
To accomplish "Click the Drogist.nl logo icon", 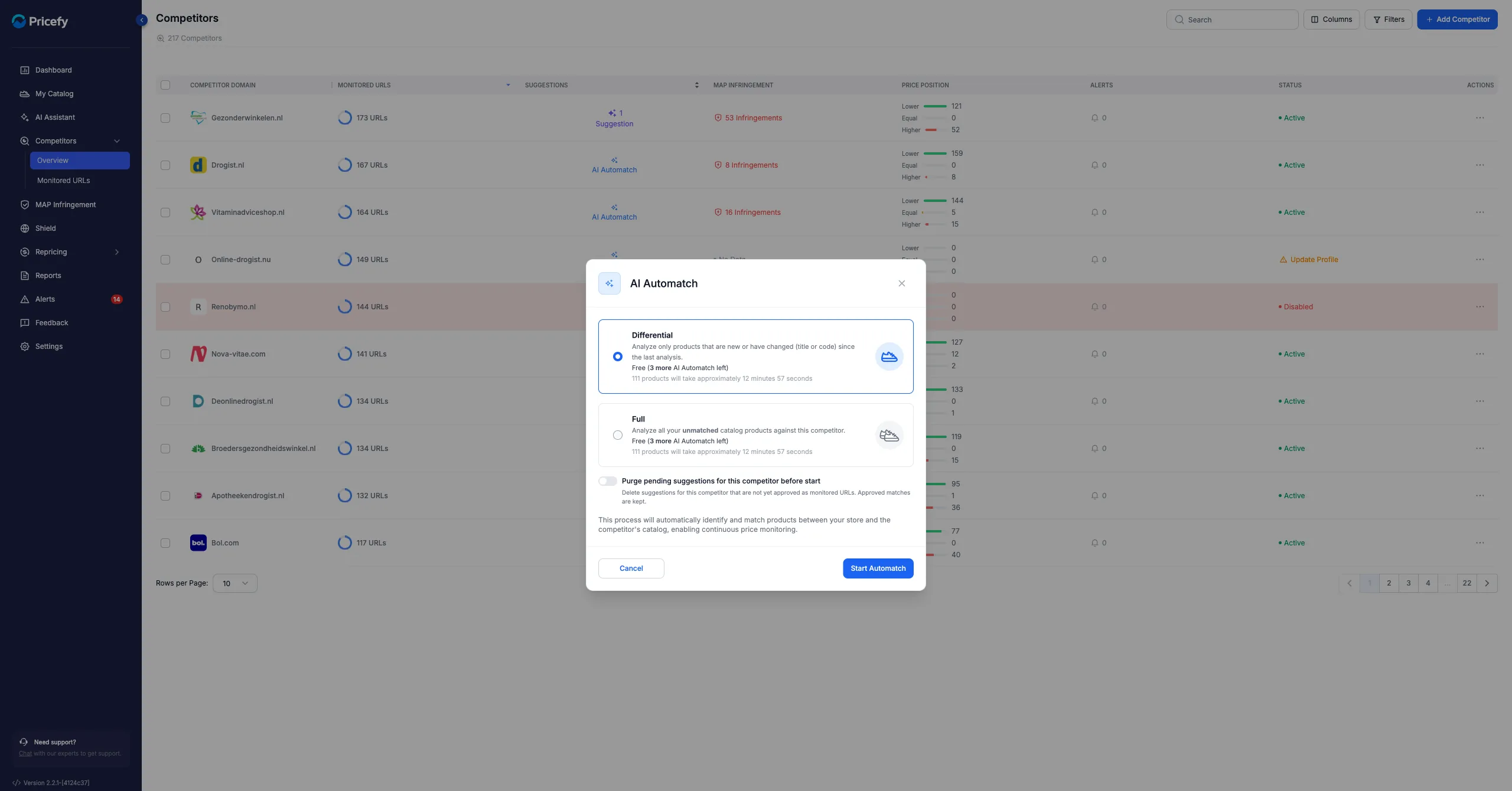I will tap(198, 165).
